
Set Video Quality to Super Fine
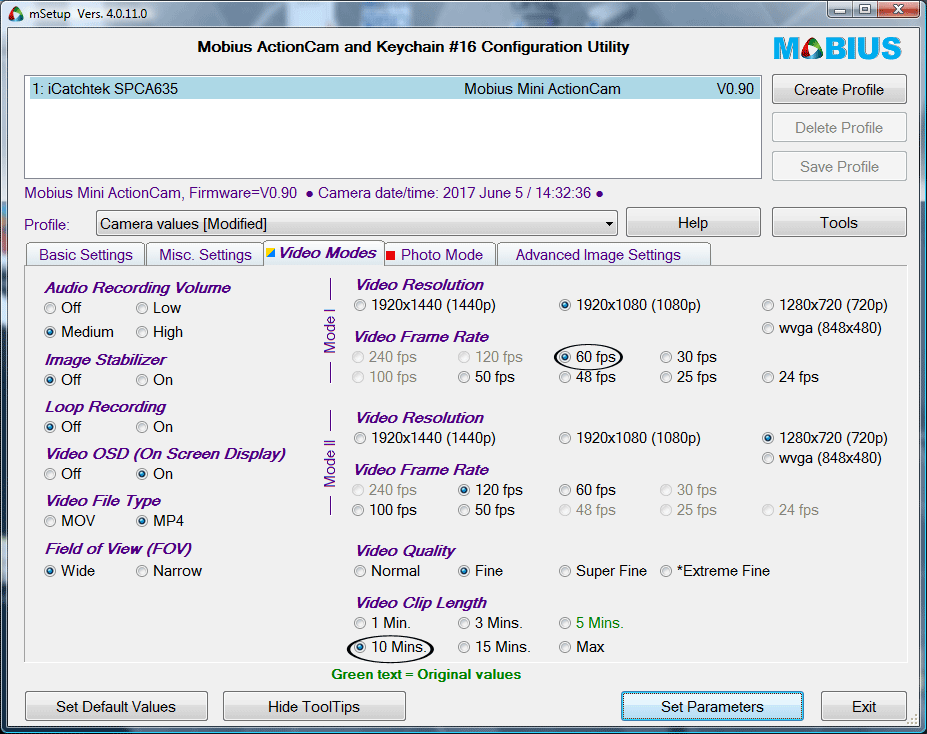[x=602, y=571]
